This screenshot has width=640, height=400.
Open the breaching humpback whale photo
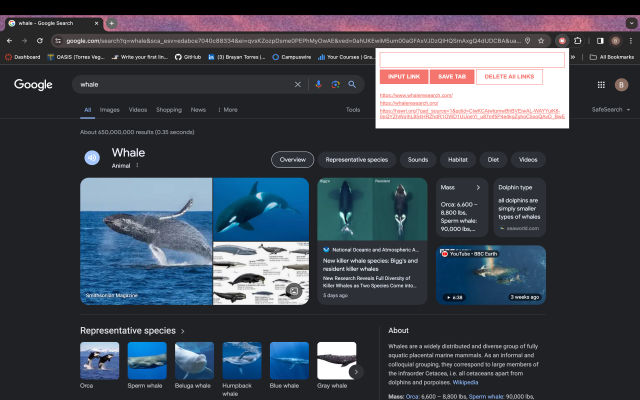tap(146, 241)
